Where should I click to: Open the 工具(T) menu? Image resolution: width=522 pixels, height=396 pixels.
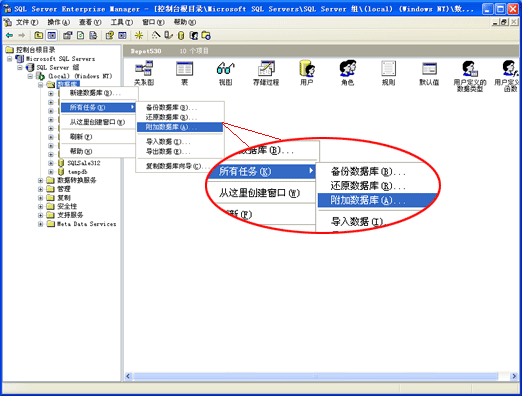pyautogui.click(x=122, y=22)
